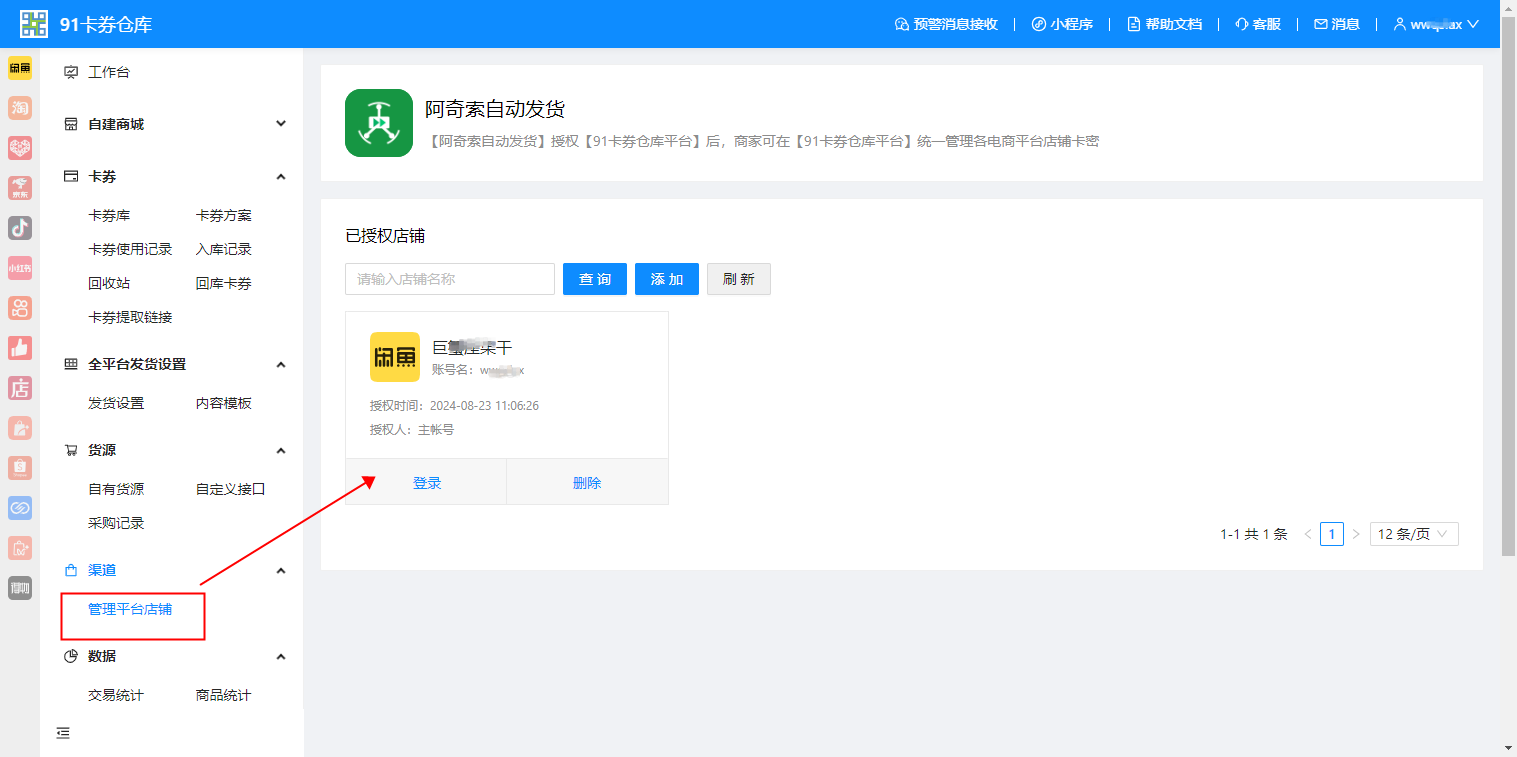The image size is (1517, 757).
Task: Open the Douyin music-note platform icon
Action: [x=20, y=228]
